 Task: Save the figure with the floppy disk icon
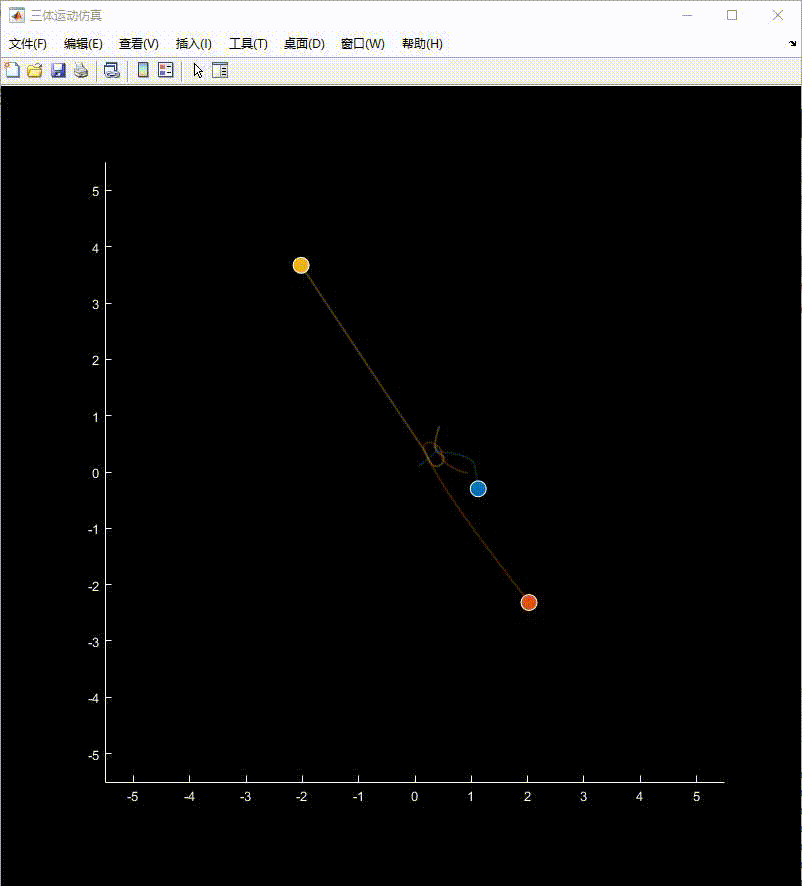click(x=58, y=70)
